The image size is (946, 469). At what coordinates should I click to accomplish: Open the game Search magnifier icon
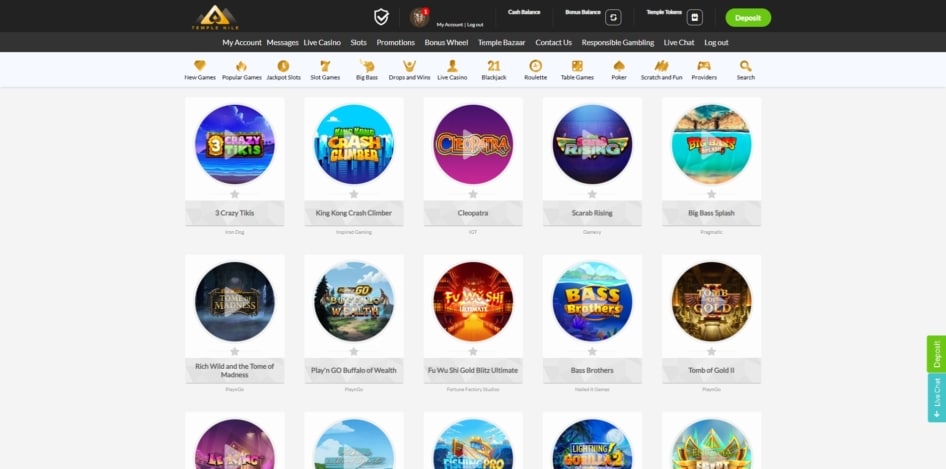point(745,66)
